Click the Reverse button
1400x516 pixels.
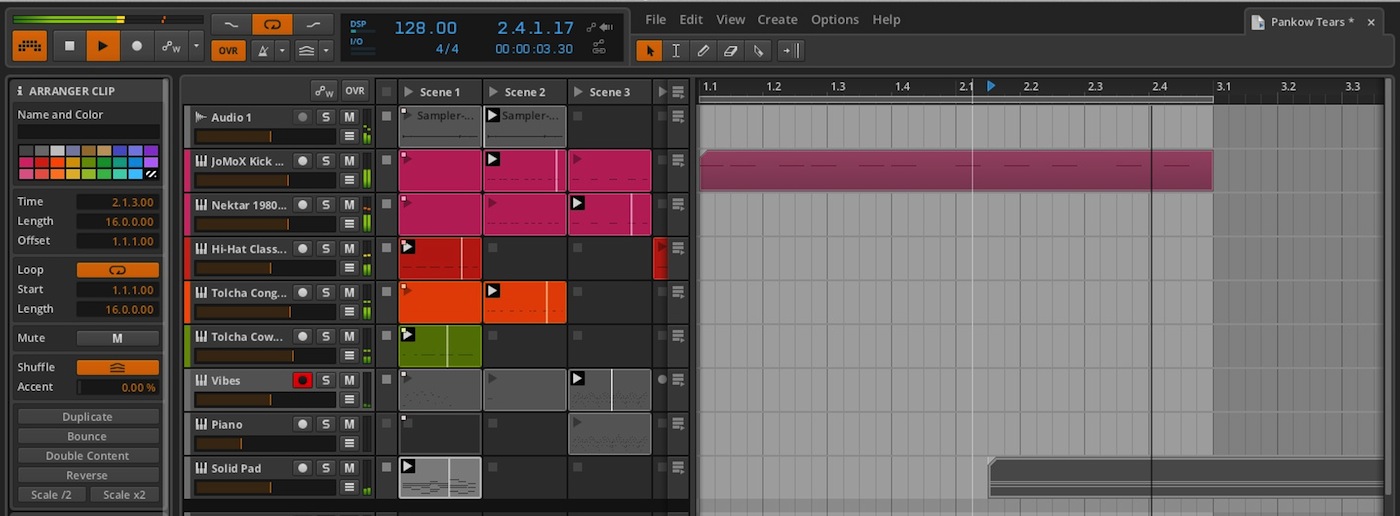point(87,475)
